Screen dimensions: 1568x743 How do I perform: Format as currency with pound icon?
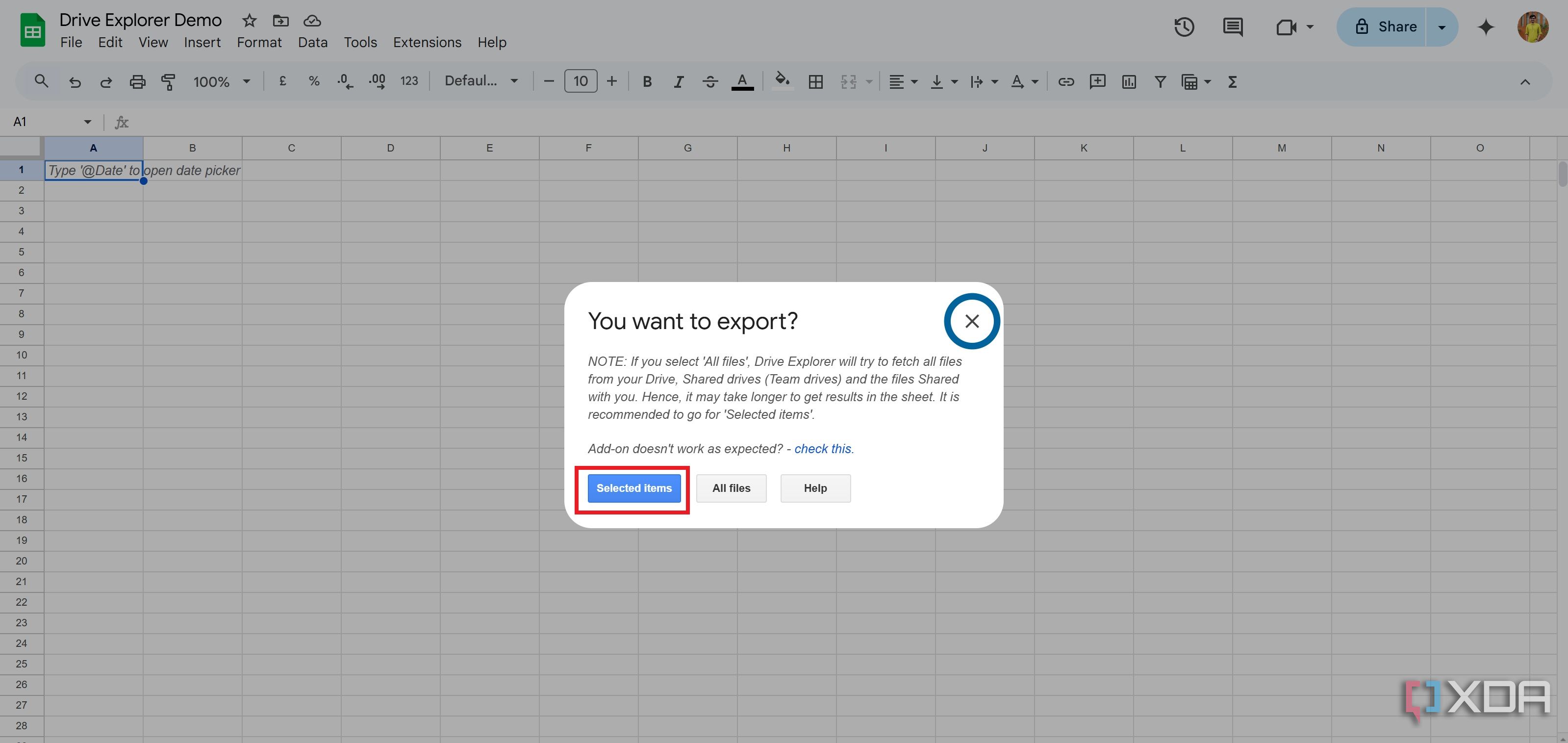(282, 81)
